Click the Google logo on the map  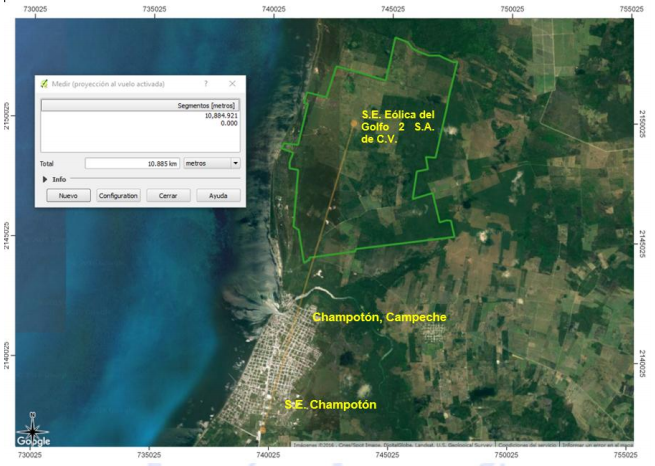pyautogui.click(x=33, y=439)
